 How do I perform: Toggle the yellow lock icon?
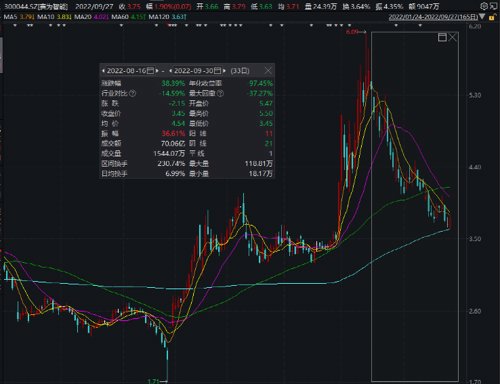[491, 17]
